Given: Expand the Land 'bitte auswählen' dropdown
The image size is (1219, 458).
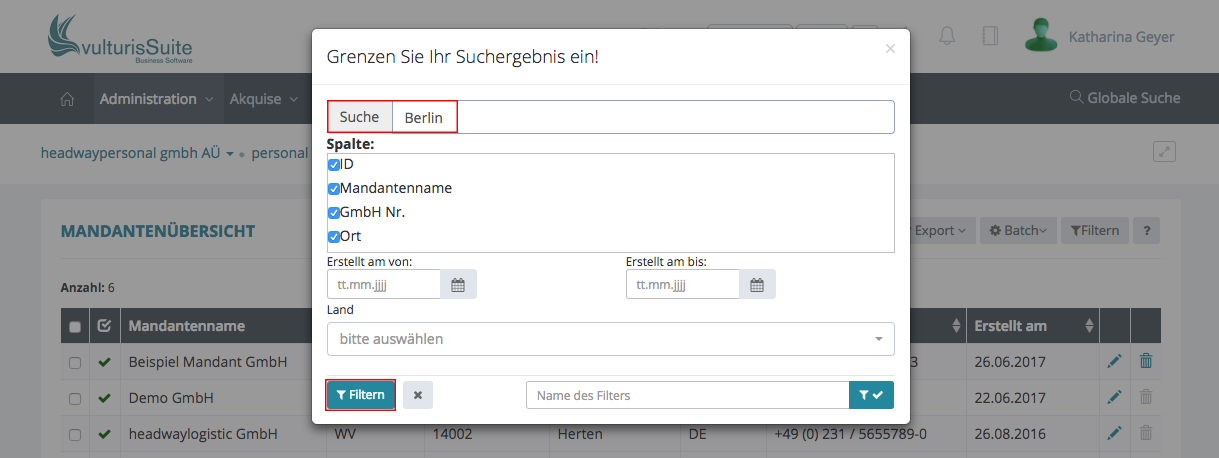Looking at the screenshot, I should coord(610,339).
